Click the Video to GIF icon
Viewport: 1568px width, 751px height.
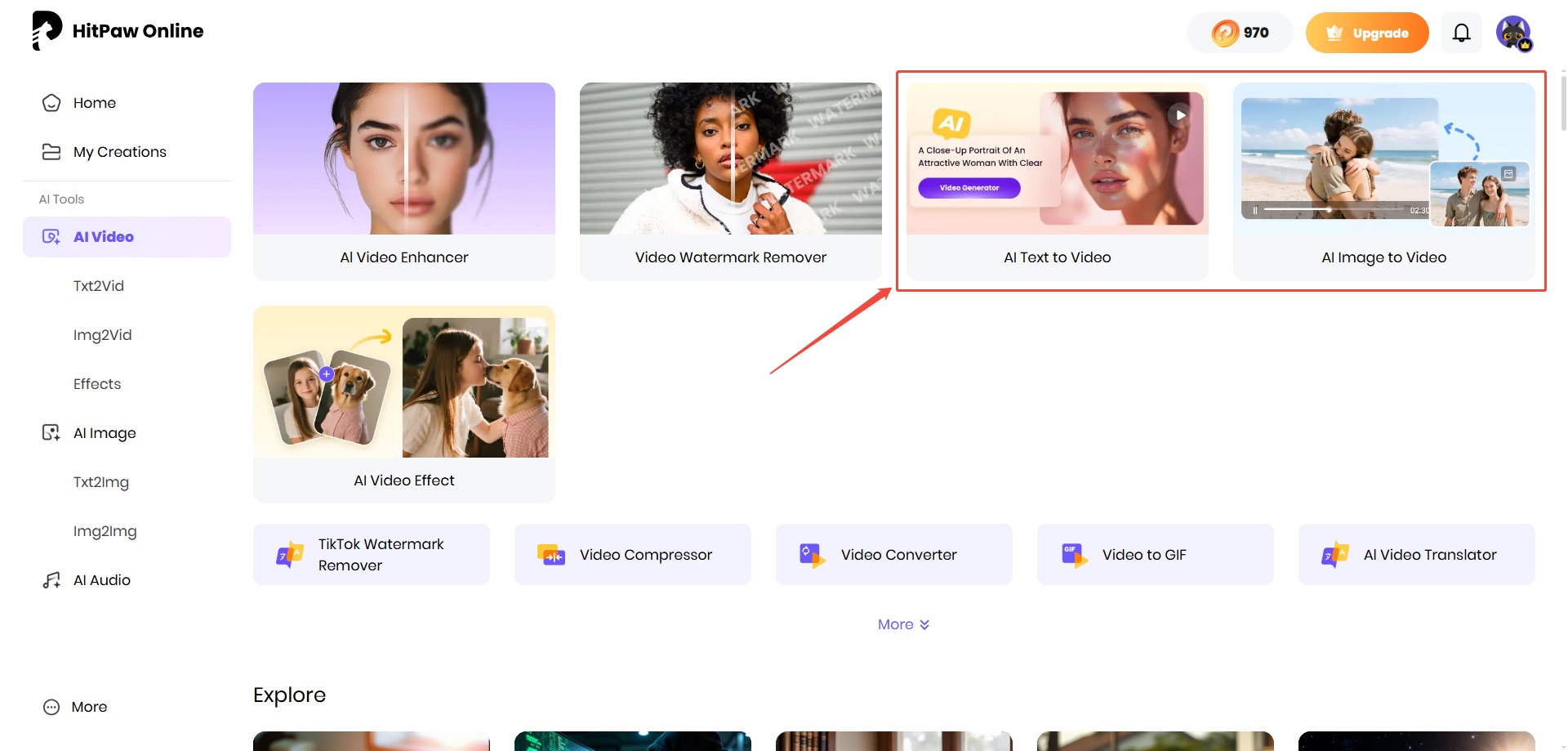(x=1073, y=554)
